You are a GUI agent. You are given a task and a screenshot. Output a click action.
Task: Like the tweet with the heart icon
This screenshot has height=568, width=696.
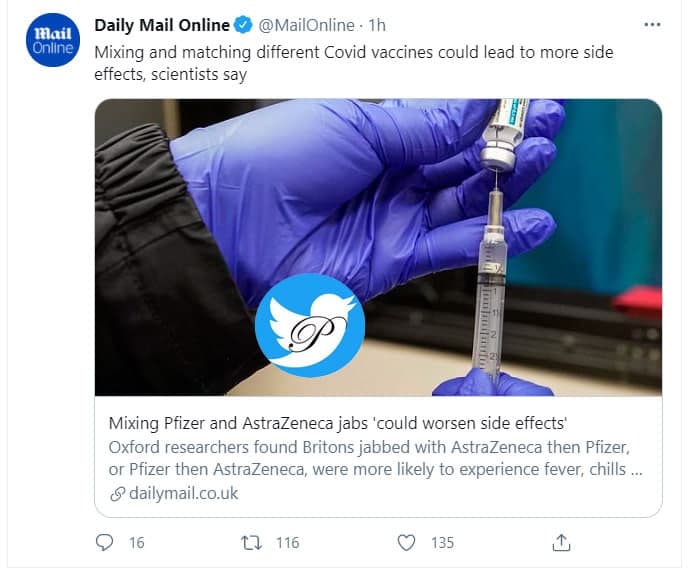pyautogui.click(x=406, y=542)
